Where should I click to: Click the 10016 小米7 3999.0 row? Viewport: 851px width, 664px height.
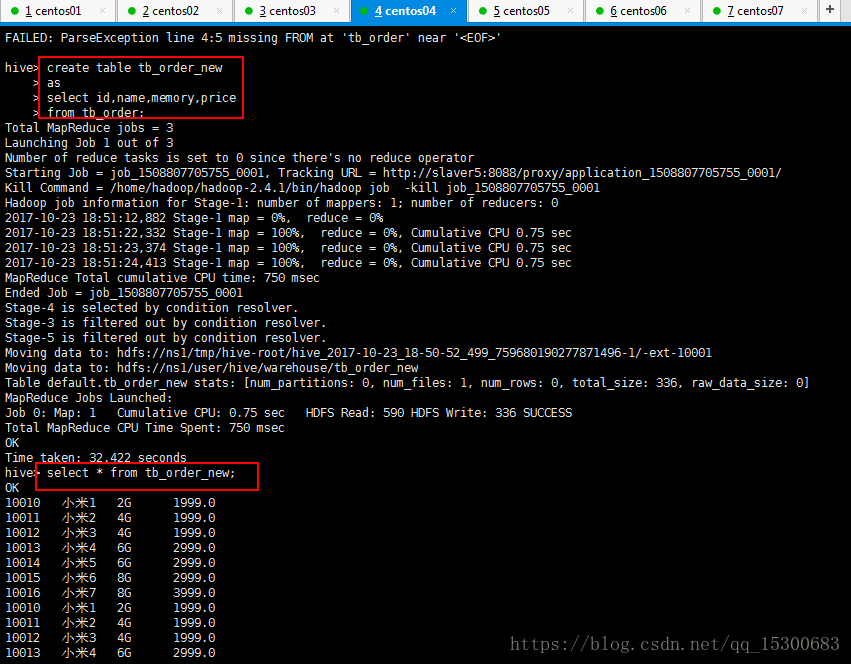110,593
